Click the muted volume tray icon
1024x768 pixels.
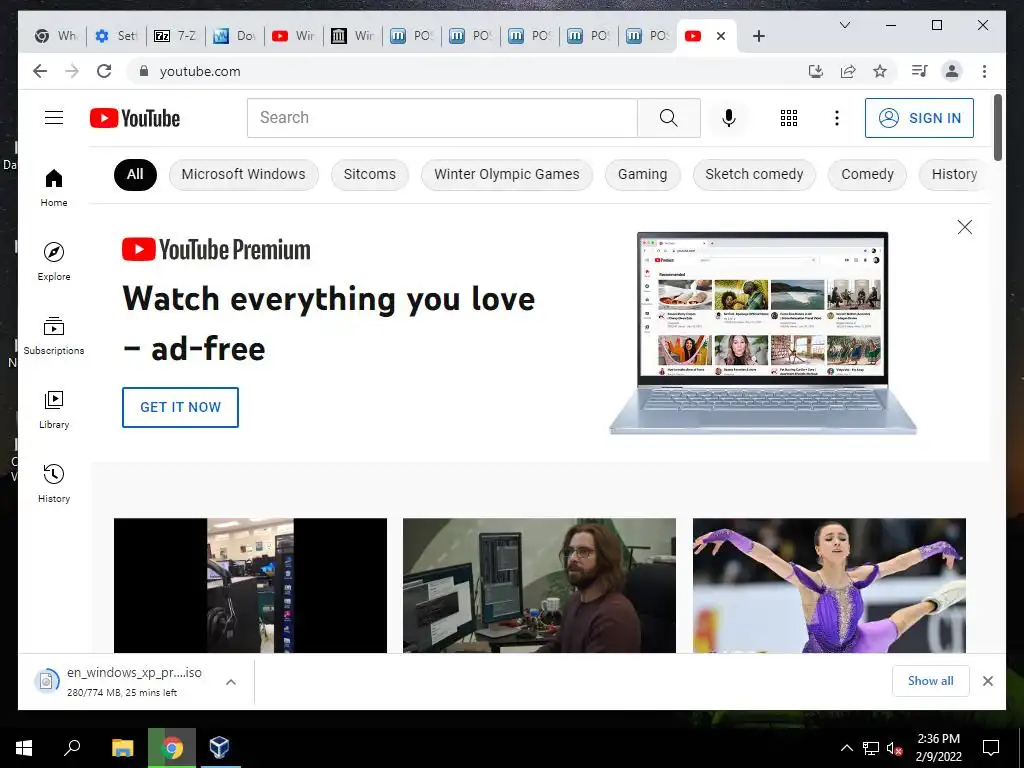(x=894, y=748)
